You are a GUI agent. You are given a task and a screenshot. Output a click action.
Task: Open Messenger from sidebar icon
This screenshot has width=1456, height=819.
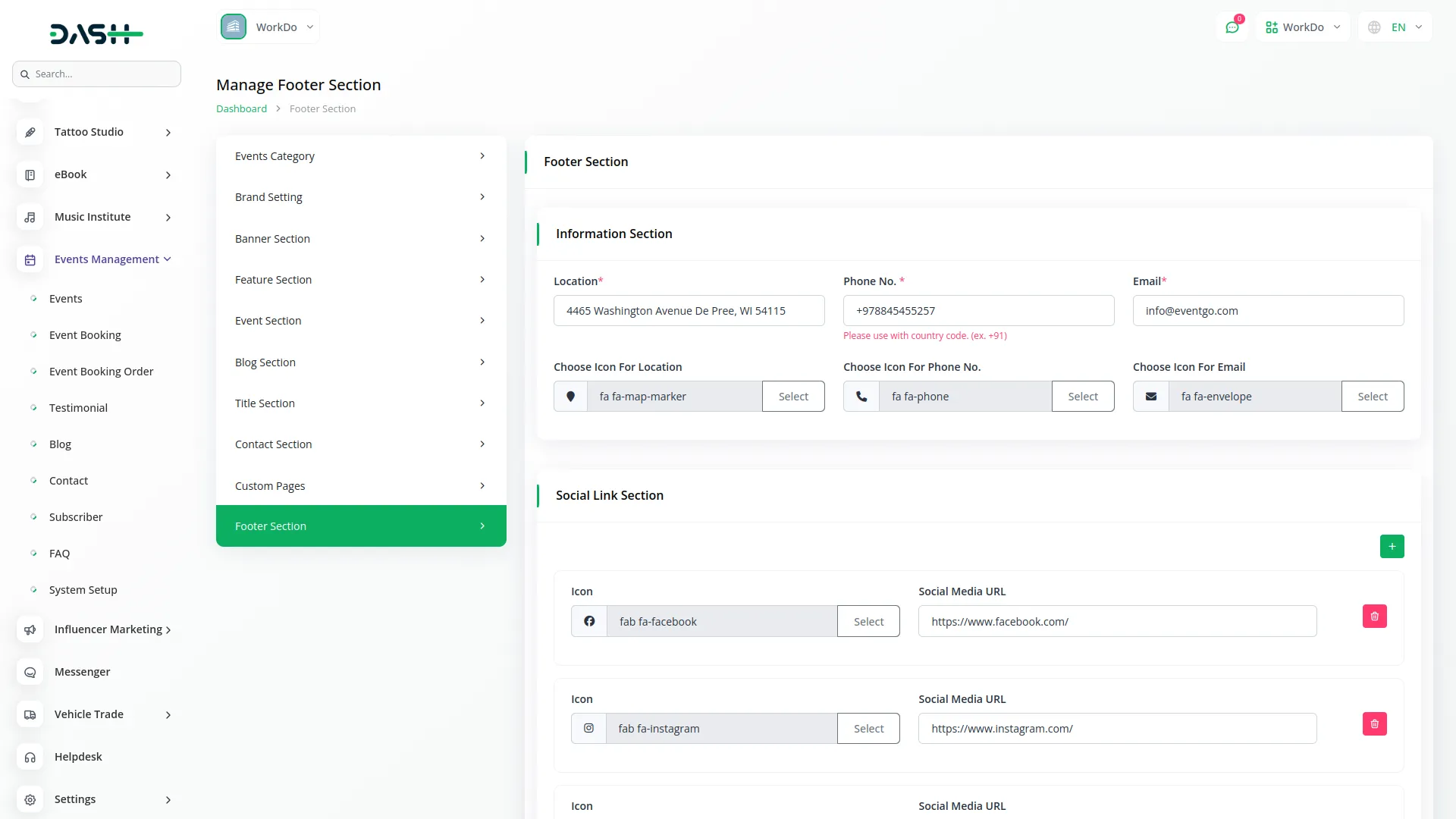(30, 672)
